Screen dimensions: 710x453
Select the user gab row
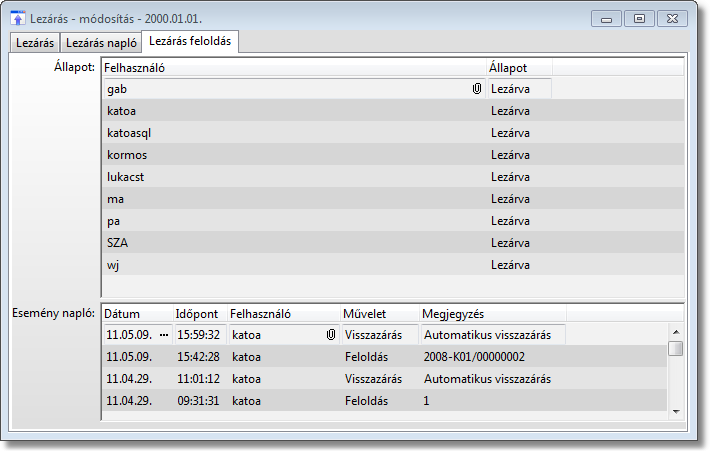click(x=393, y=89)
